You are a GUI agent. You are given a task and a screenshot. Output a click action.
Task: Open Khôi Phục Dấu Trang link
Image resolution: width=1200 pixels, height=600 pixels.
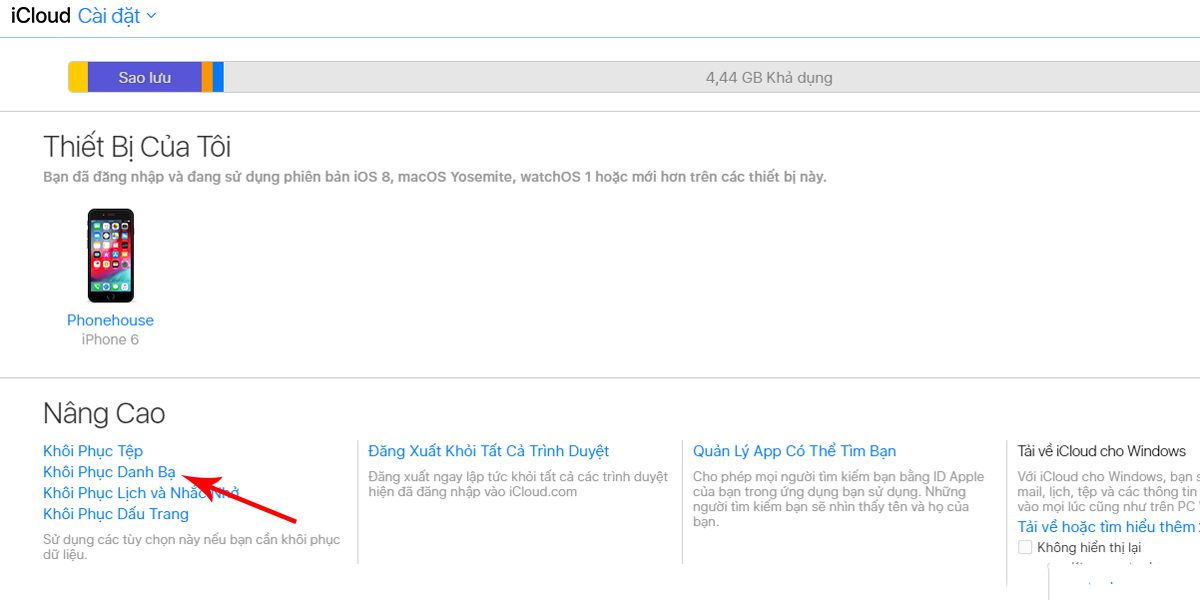pyautogui.click(x=116, y=514)
